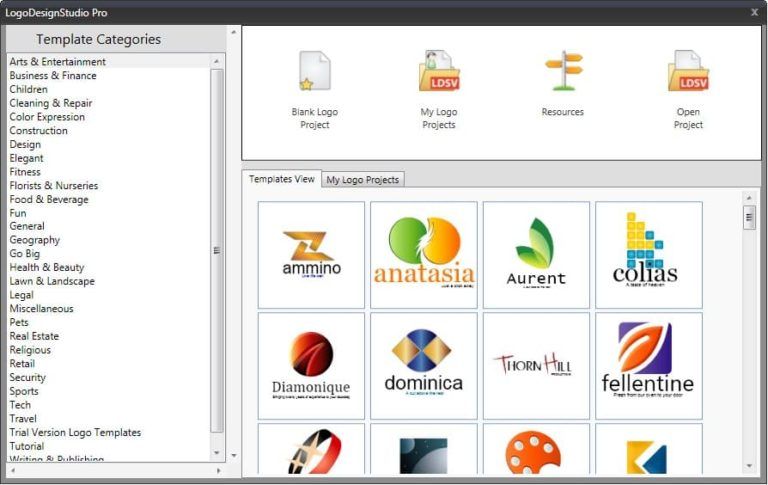Close the LogoDesignStudio Pro window
The width and height of the screenshot is (768, 485).
[755, 12]
